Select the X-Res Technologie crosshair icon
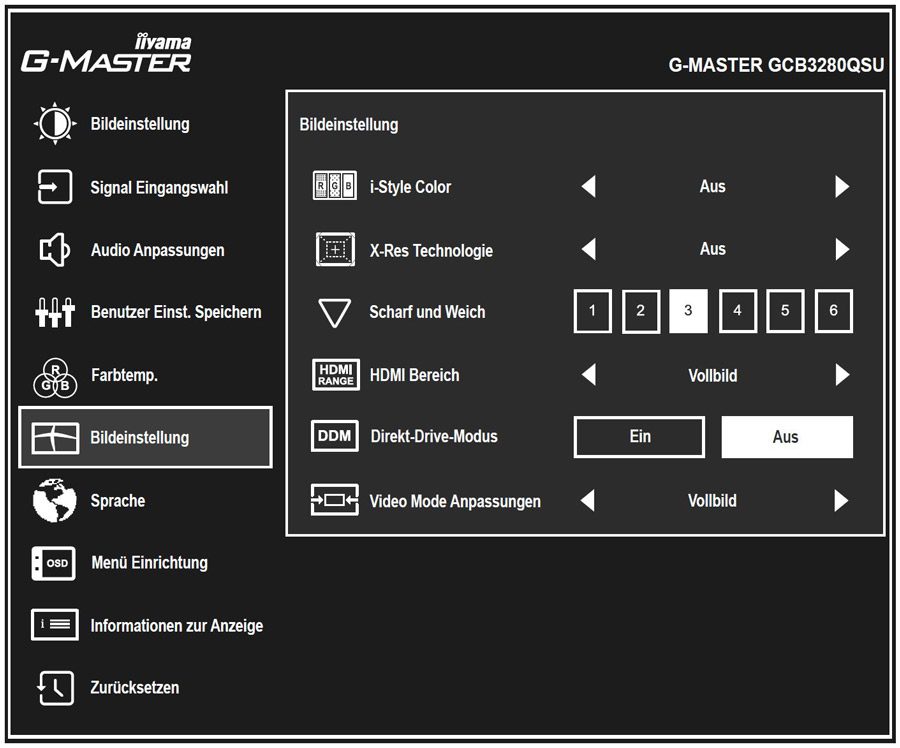The width and height of the screenshot is (900, 748). 335,250
